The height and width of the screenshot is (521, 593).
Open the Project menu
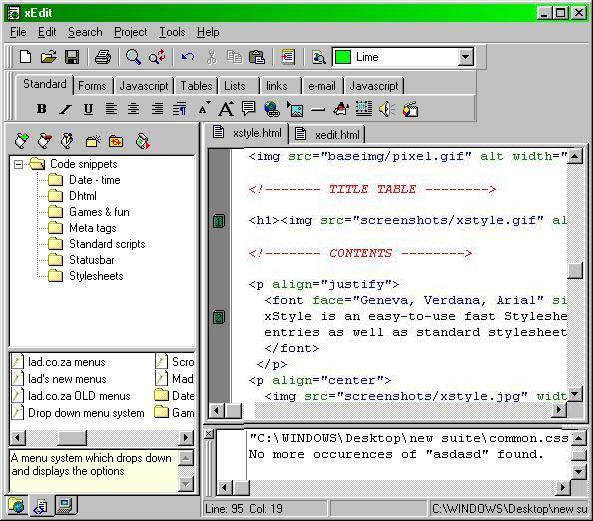130,32
